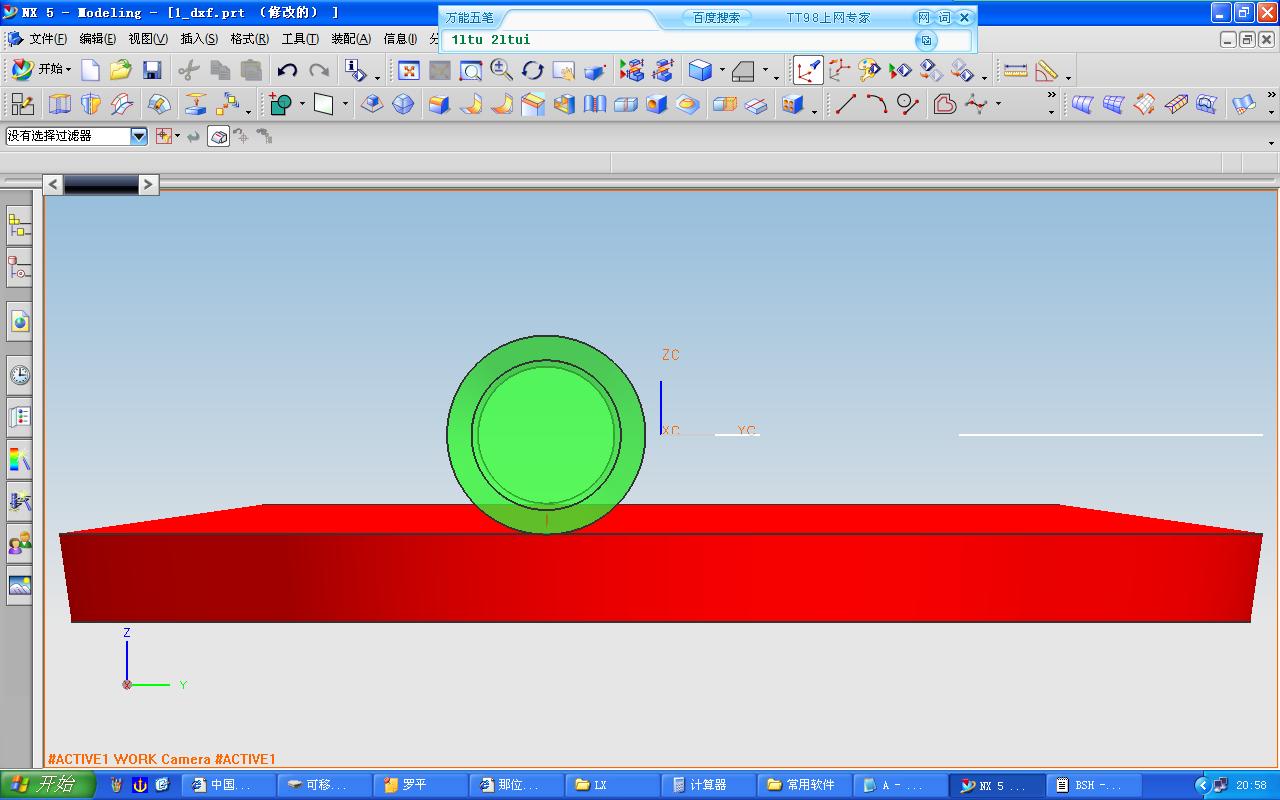The width and height of the screenshot is (1280, 800).
Task: Expand the curve toolbar overflow chevron
Action: [1051, 96]
